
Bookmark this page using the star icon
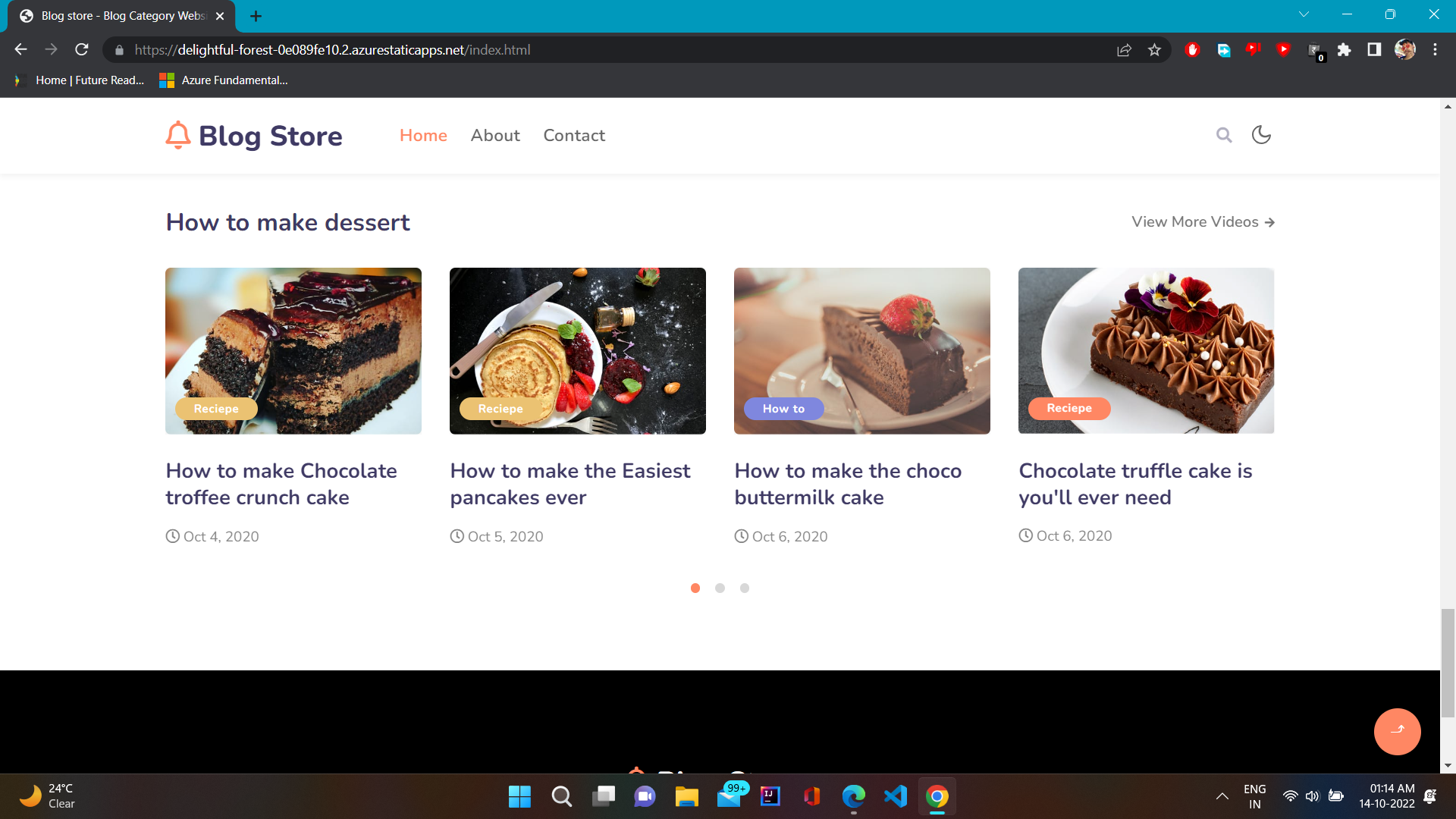1155,50
